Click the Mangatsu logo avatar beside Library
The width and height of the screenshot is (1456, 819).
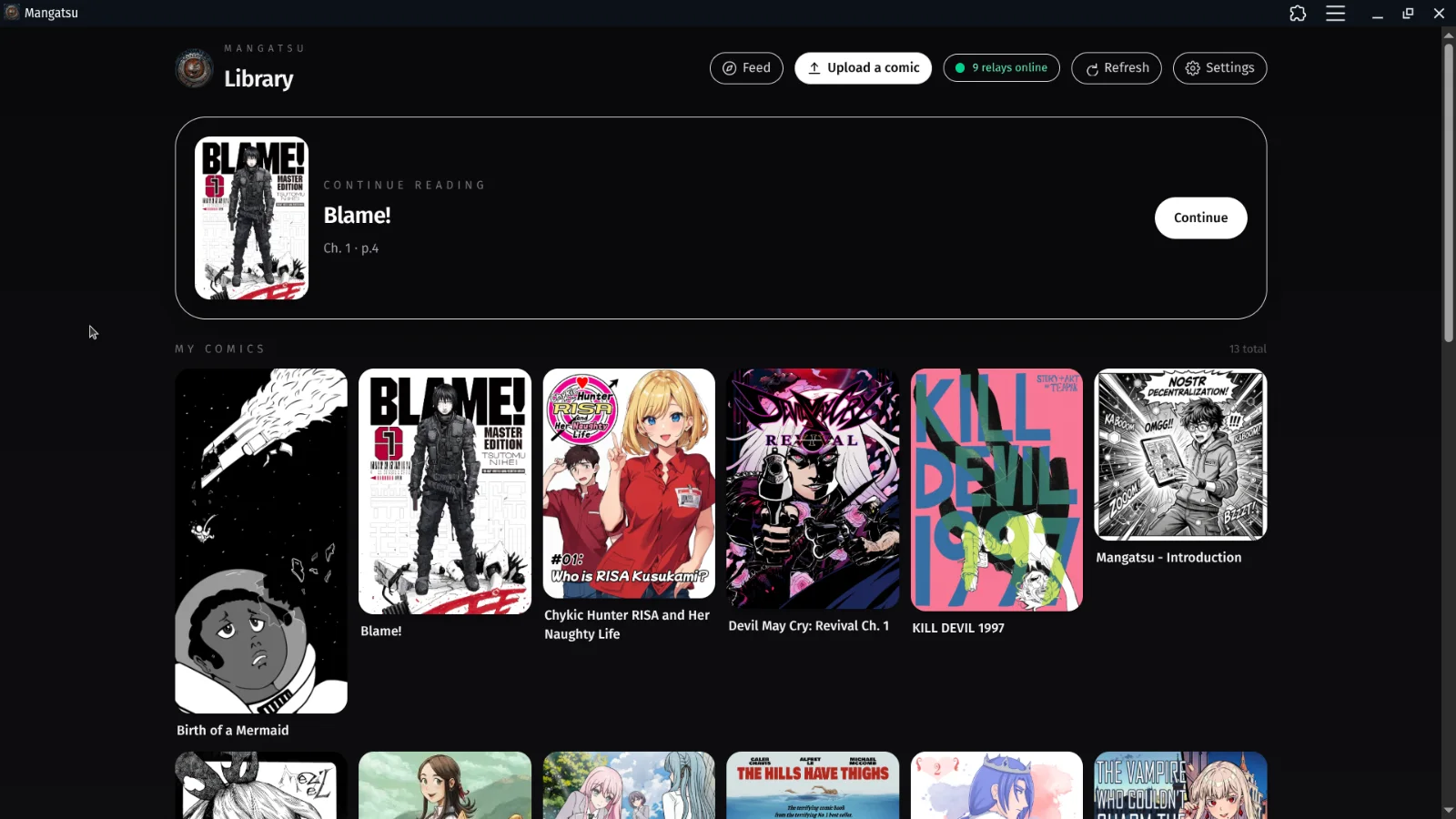[x=194, y=68]
